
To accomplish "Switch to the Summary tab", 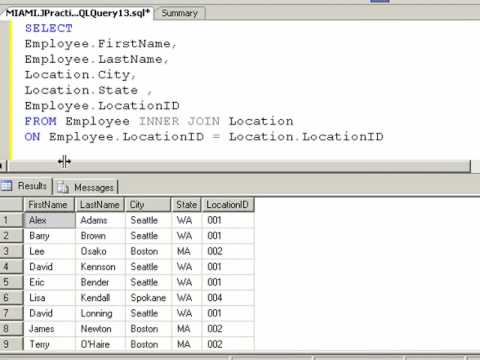I will click(x=179, y=13).
